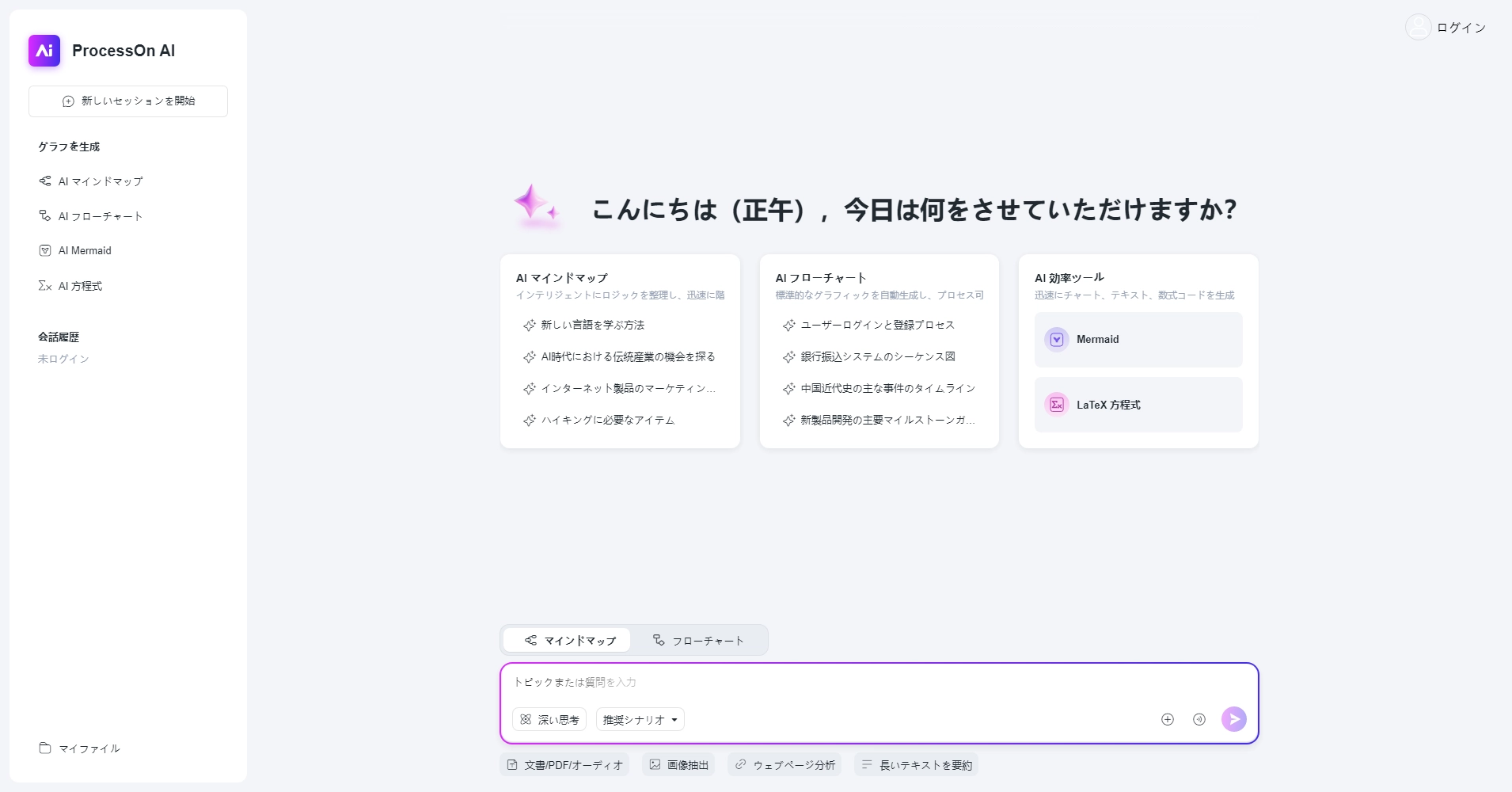Screen dimensions: 1512x792
Task: Click the 未ログイン history status text
Action: 63,359
